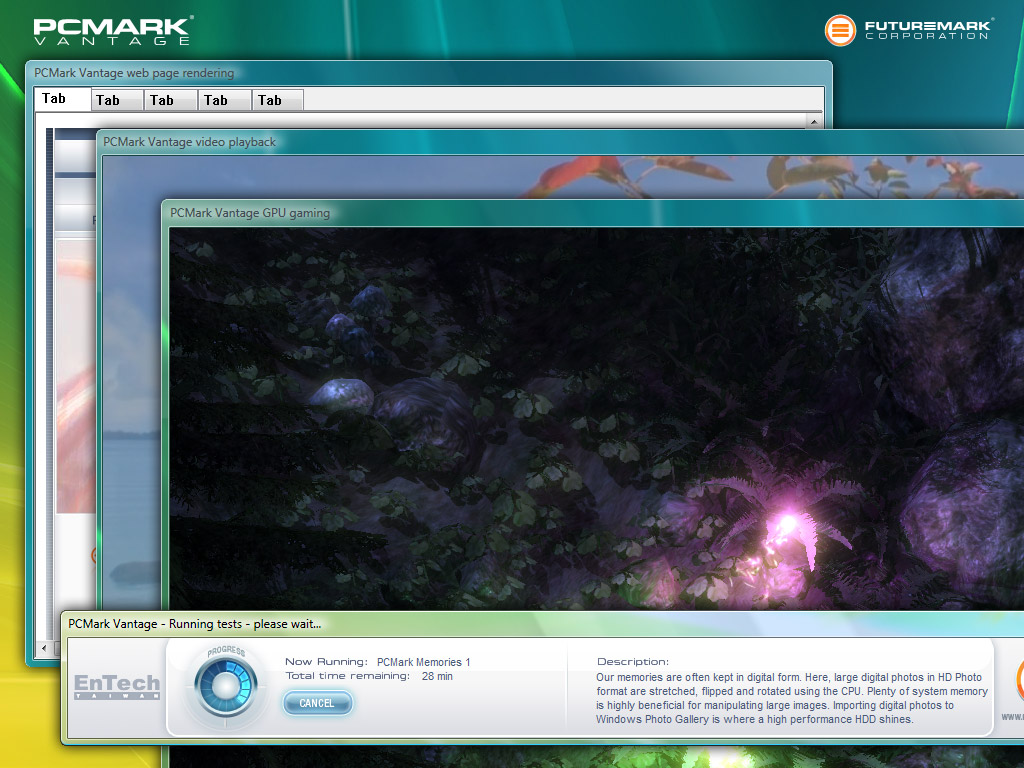Select the fifth Tab in web page rendering window
This screenshot has width=1024, height=768.
point(278,101)
